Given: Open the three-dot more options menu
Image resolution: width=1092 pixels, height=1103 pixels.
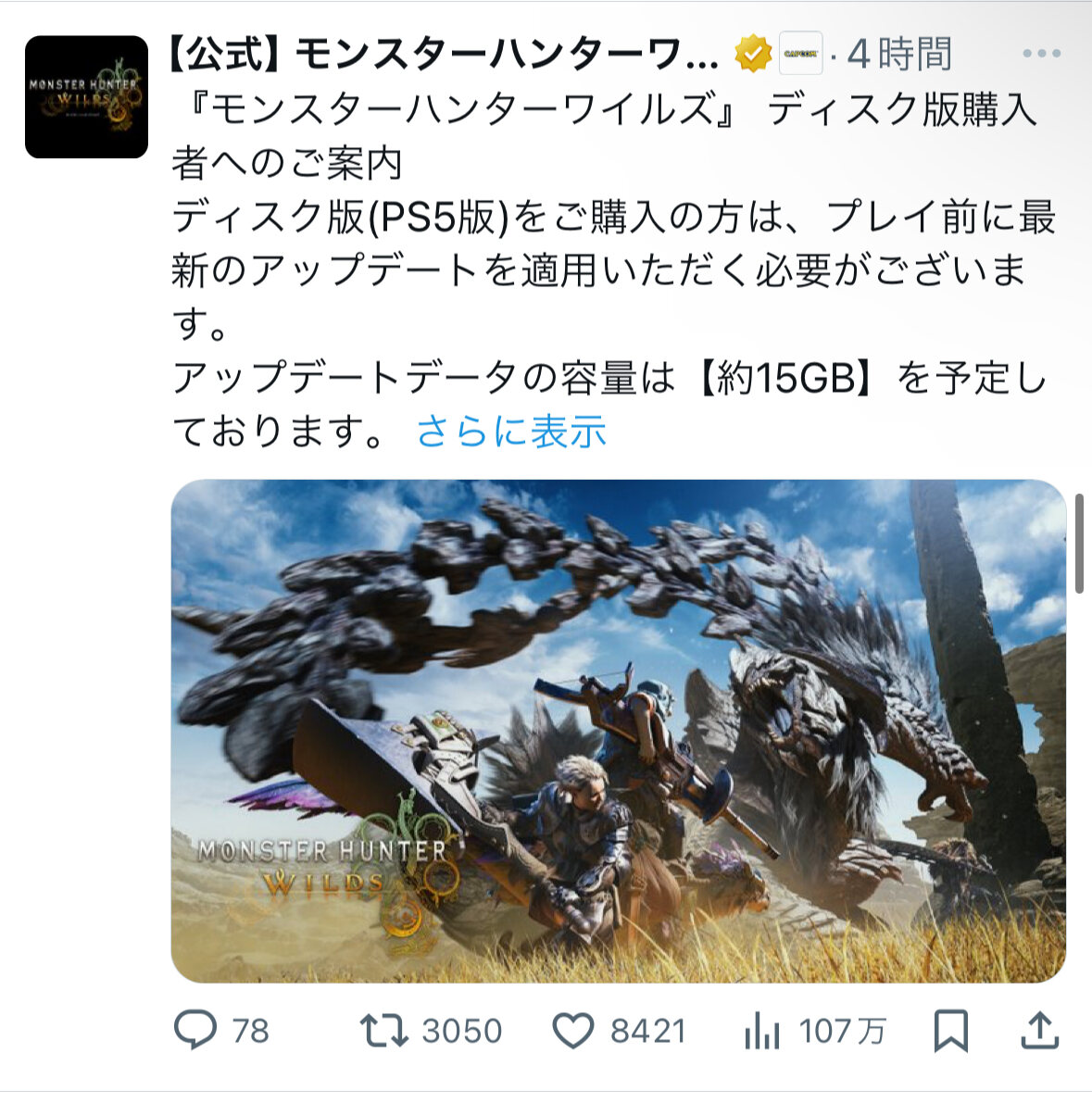Looking at the screenshot, I should click(1041, 54).
